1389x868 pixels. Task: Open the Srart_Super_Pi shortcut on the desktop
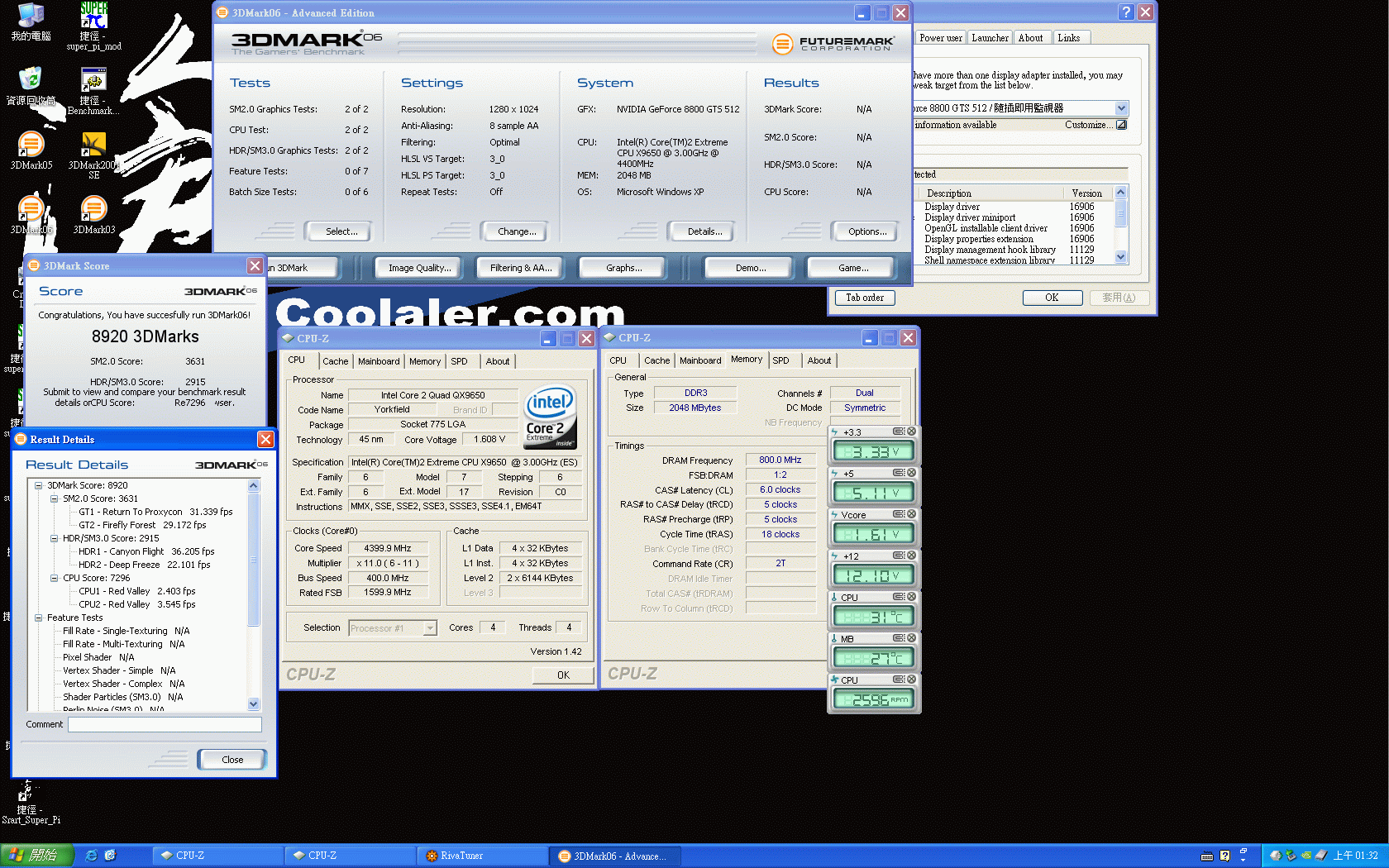pyautogui.click(x=30, y=802)
